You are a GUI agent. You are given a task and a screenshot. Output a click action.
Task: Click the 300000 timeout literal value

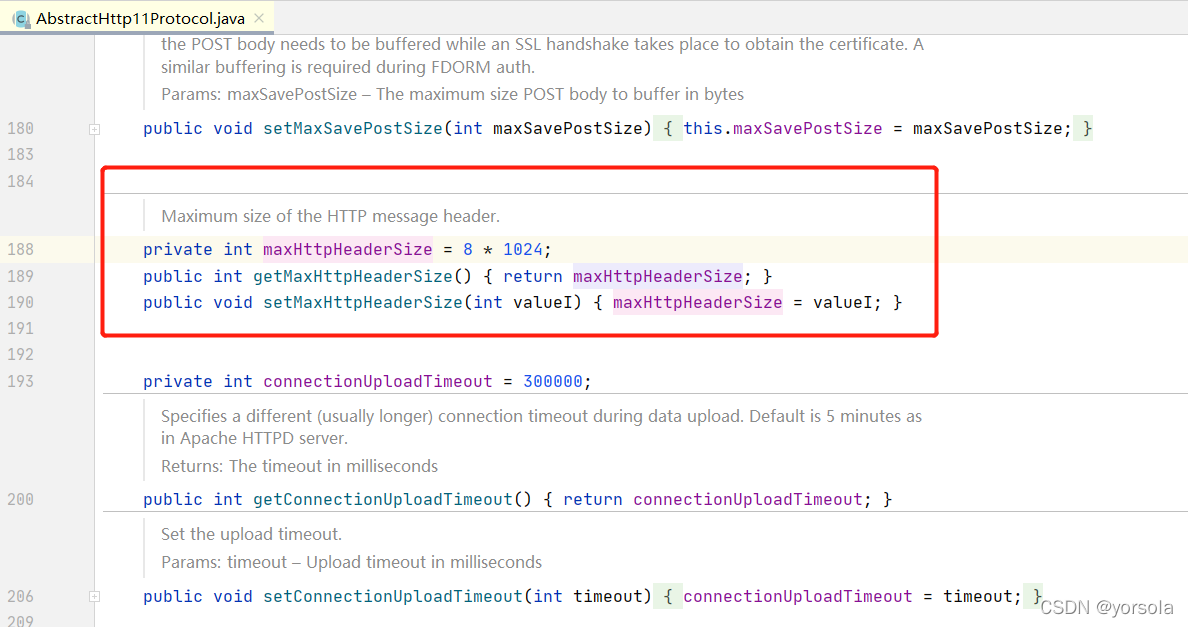(x=553, y=381)
